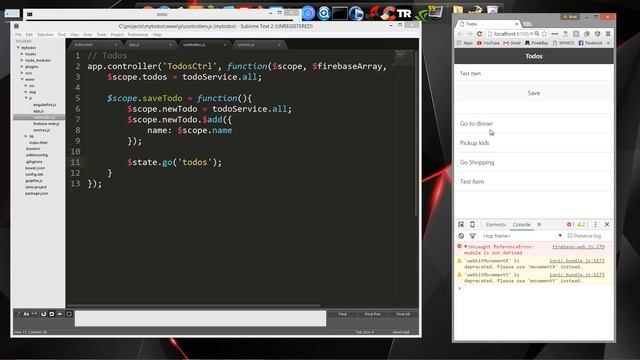Open package.json in the sidebar

pos(36,193)
